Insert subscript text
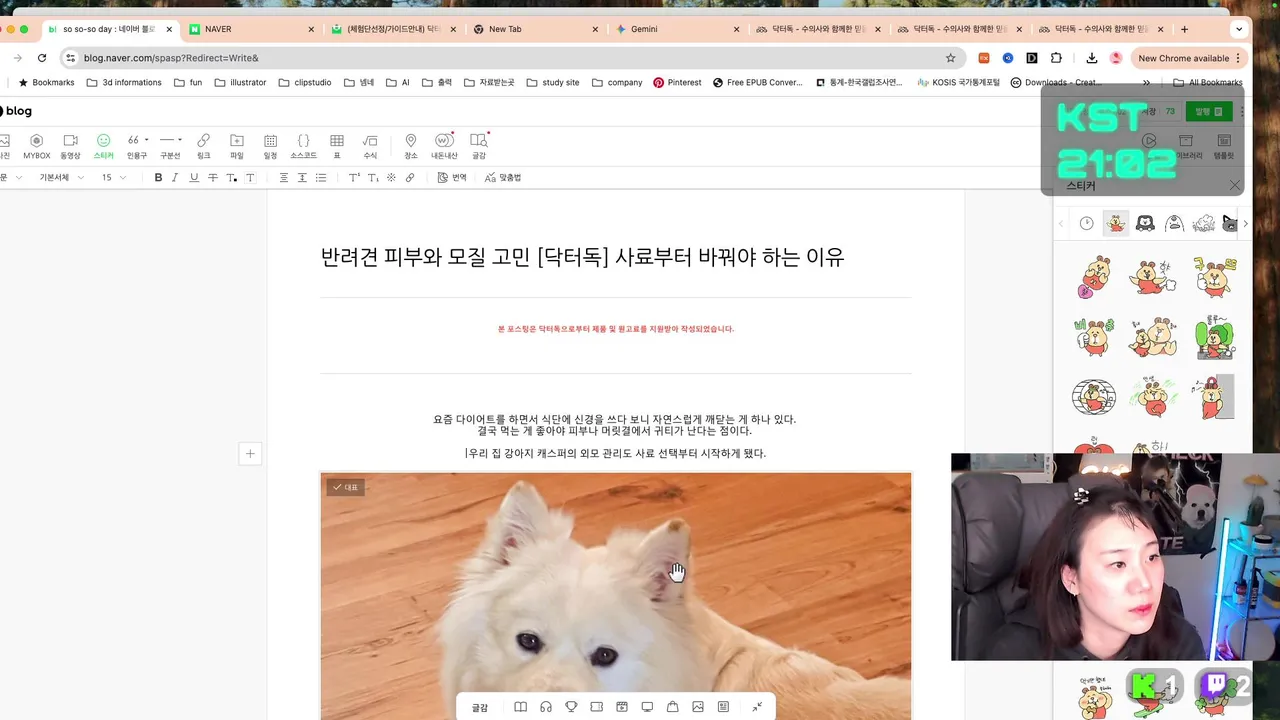Image resolution: width=1280 pixels, height=720 pixels. 372,177
